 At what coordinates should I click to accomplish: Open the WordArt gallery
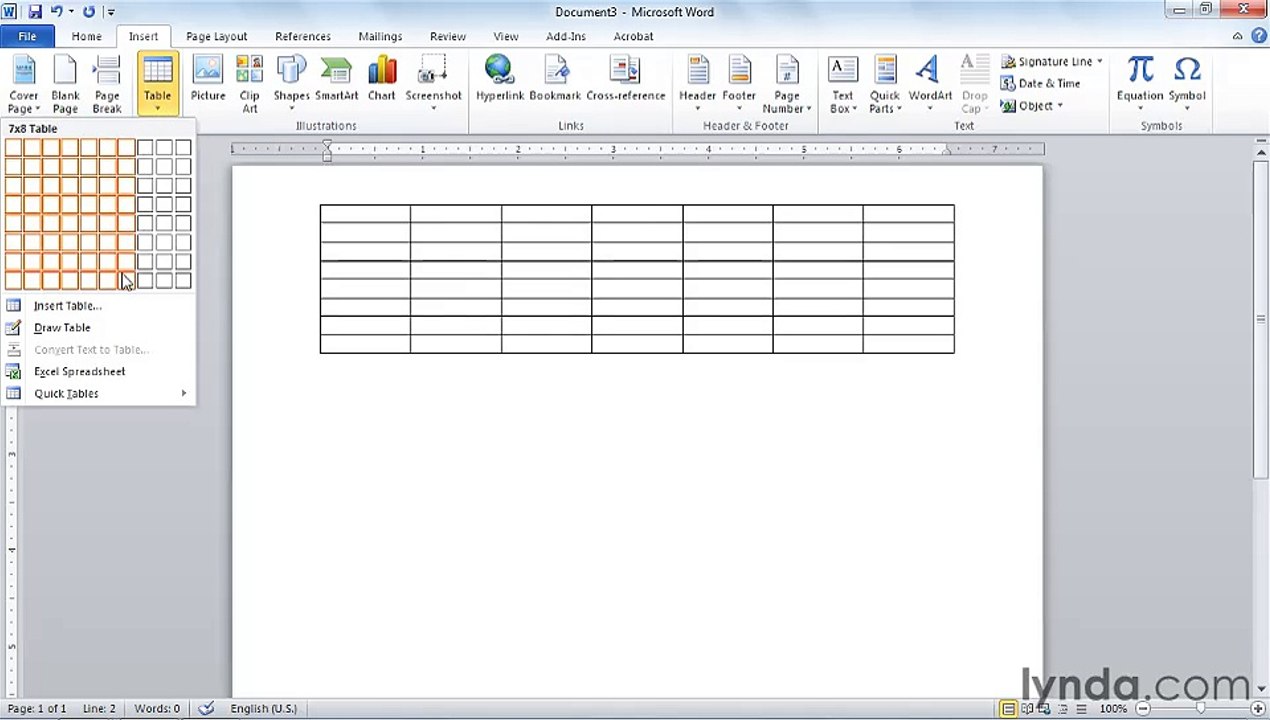coord(930,85)
